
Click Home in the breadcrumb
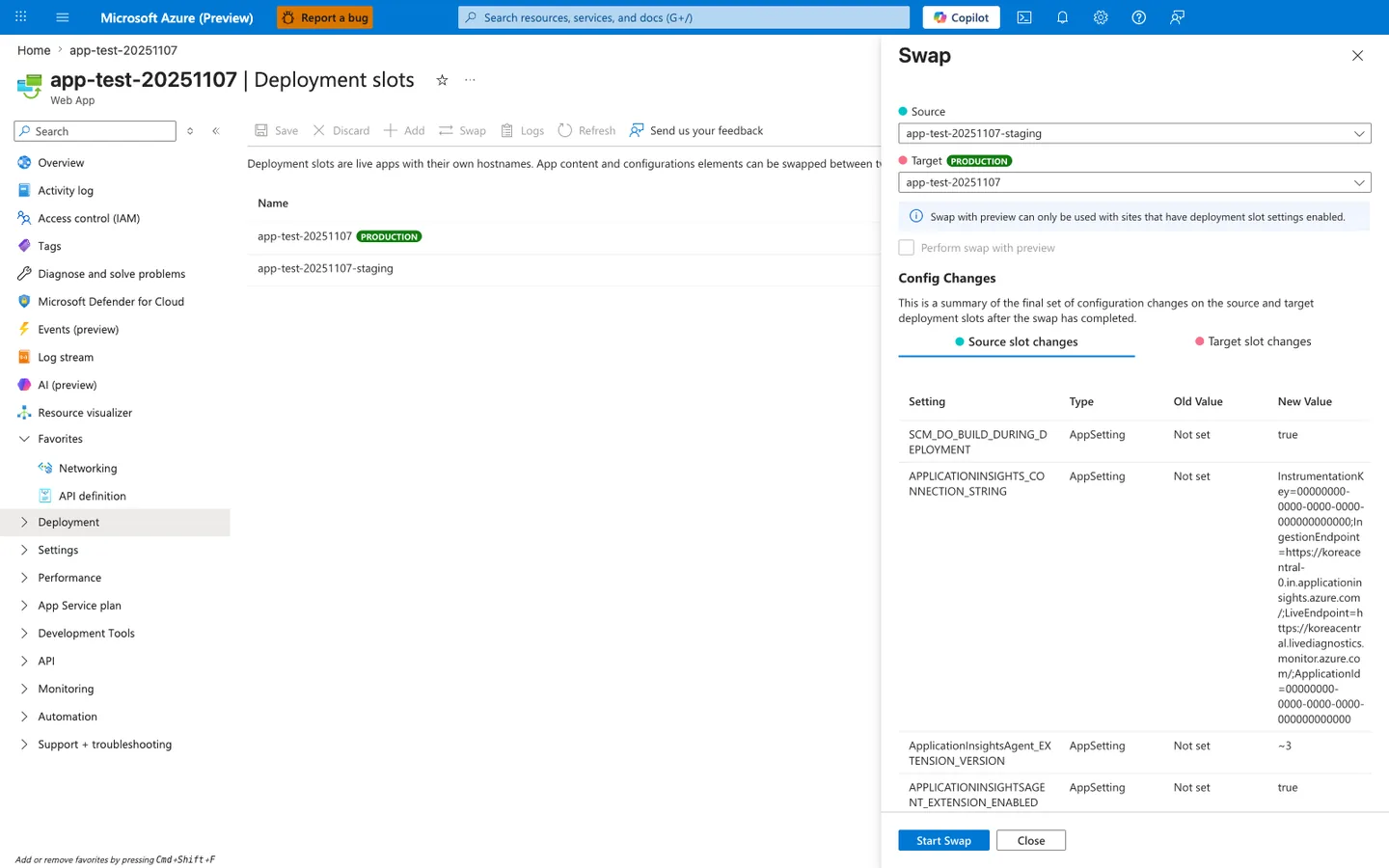[34, 50]
